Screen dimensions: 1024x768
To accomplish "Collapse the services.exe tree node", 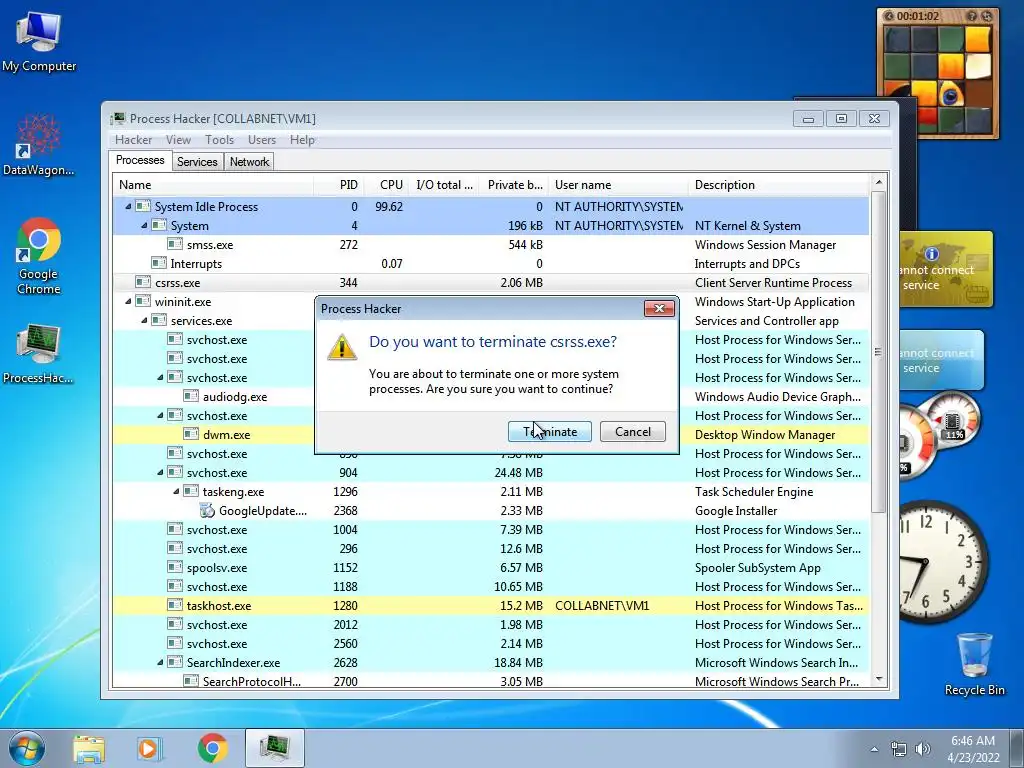I will [x=144, y=321].
